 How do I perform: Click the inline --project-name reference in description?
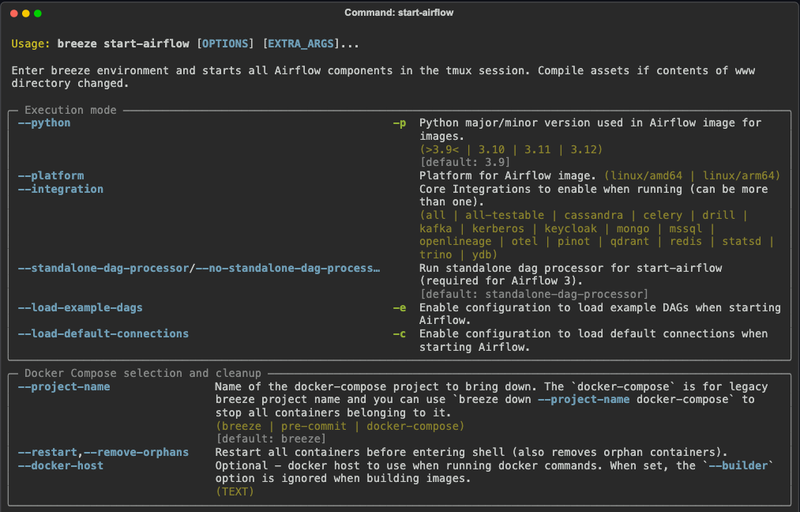click(x=584, y=399)
